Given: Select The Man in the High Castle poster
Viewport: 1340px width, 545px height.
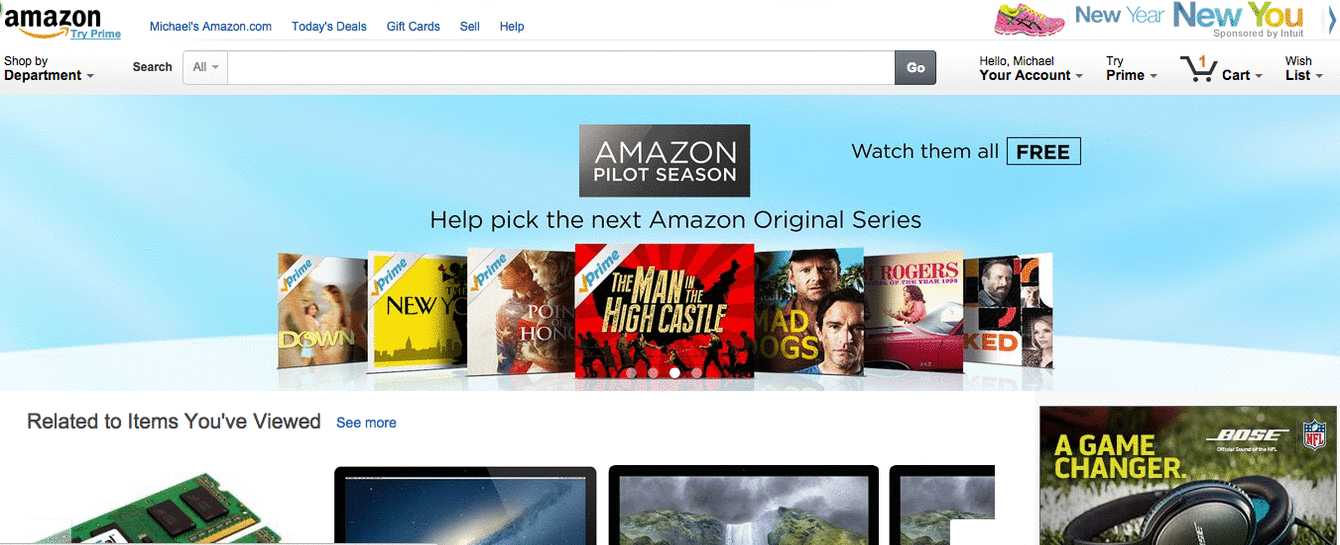Looking at the screenshot, I should (664, 311).
